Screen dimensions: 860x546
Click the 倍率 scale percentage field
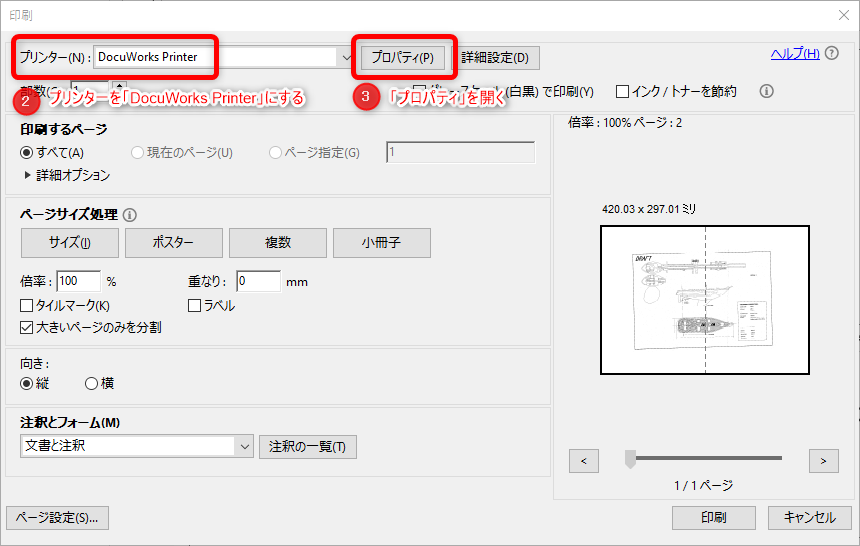point(78,282)
